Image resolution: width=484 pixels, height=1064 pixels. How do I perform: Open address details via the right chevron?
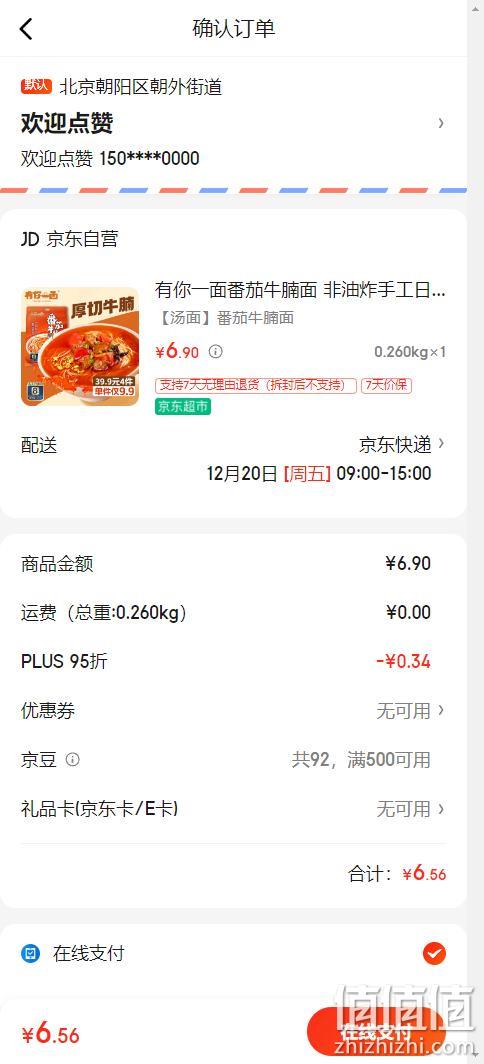pos(441,123)
